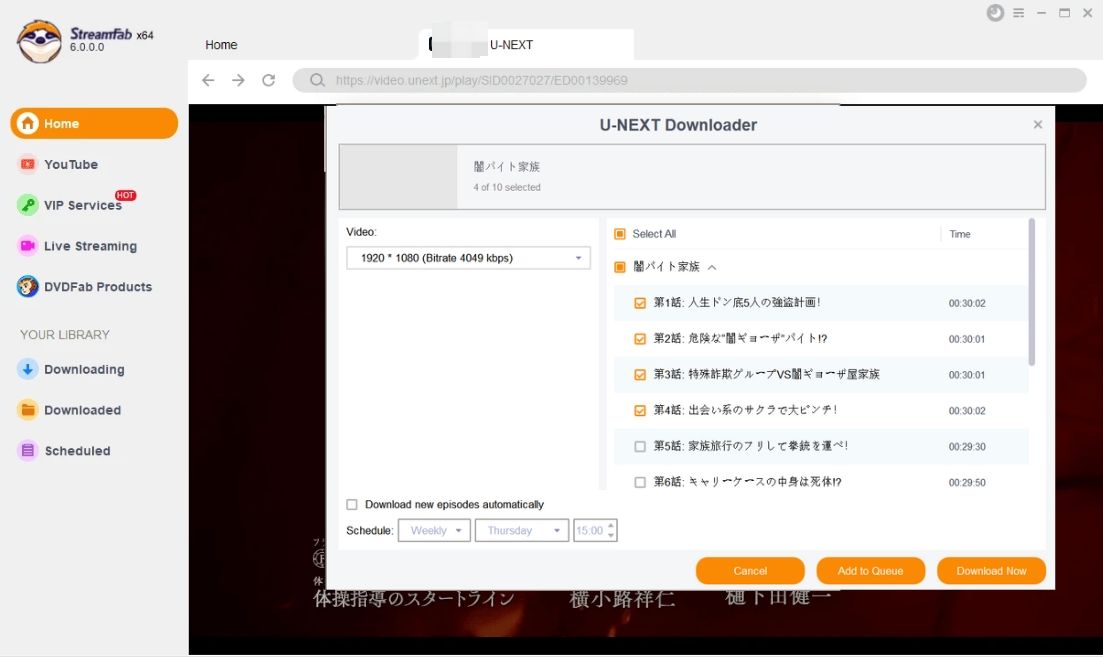Click the episode list vertical scrollbar
This screenshot has height=657, width=1103.
pos(1031,291)
